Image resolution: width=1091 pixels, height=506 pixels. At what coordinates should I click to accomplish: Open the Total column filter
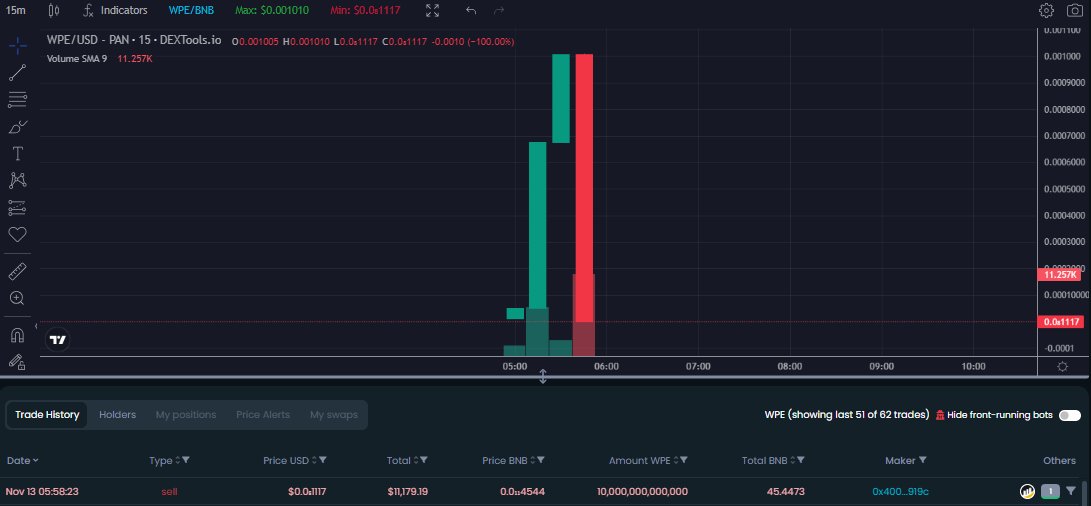pos(424,461)
